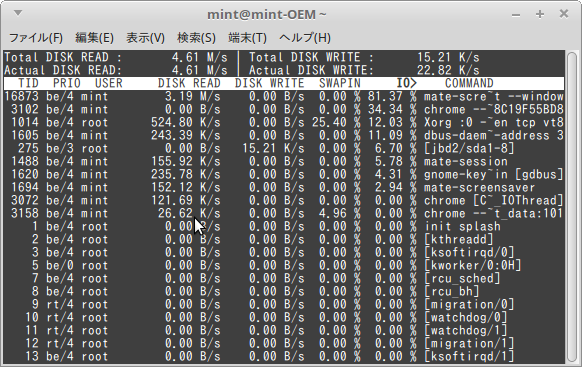Select the dbus-daem~-address row
The width and height of the screenshot is (582, 367).
point(284,135)
